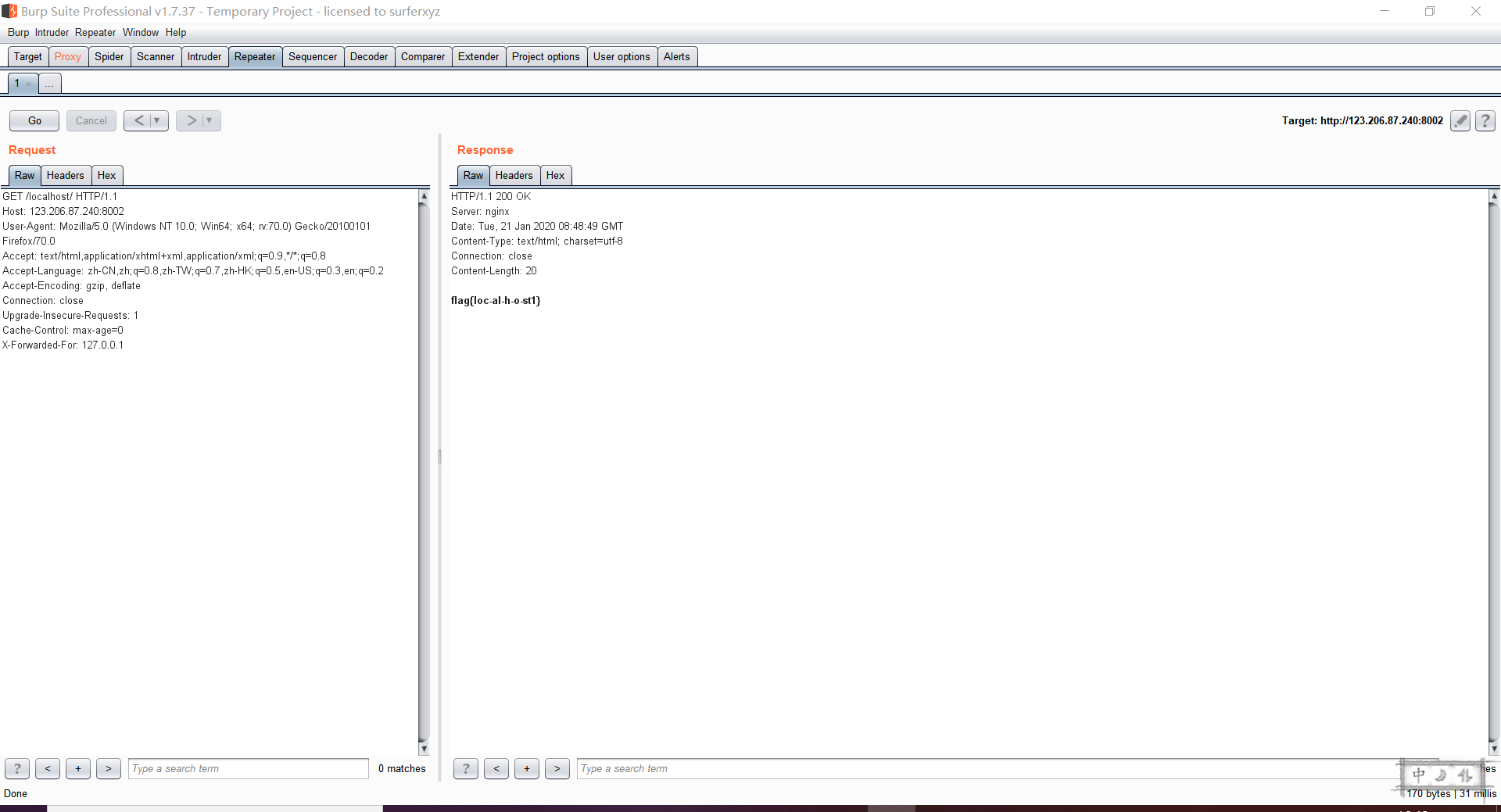The image size is (1501, 812).
Task: Click the response search term field
Action: (x=987, y=769)
